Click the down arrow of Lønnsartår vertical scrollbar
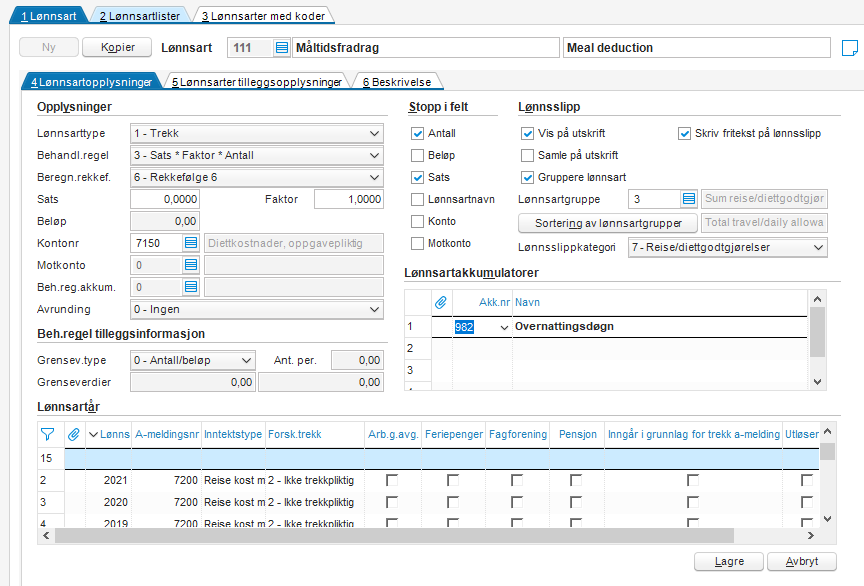The height and width of the screenshot is (586, 864). 827,519
